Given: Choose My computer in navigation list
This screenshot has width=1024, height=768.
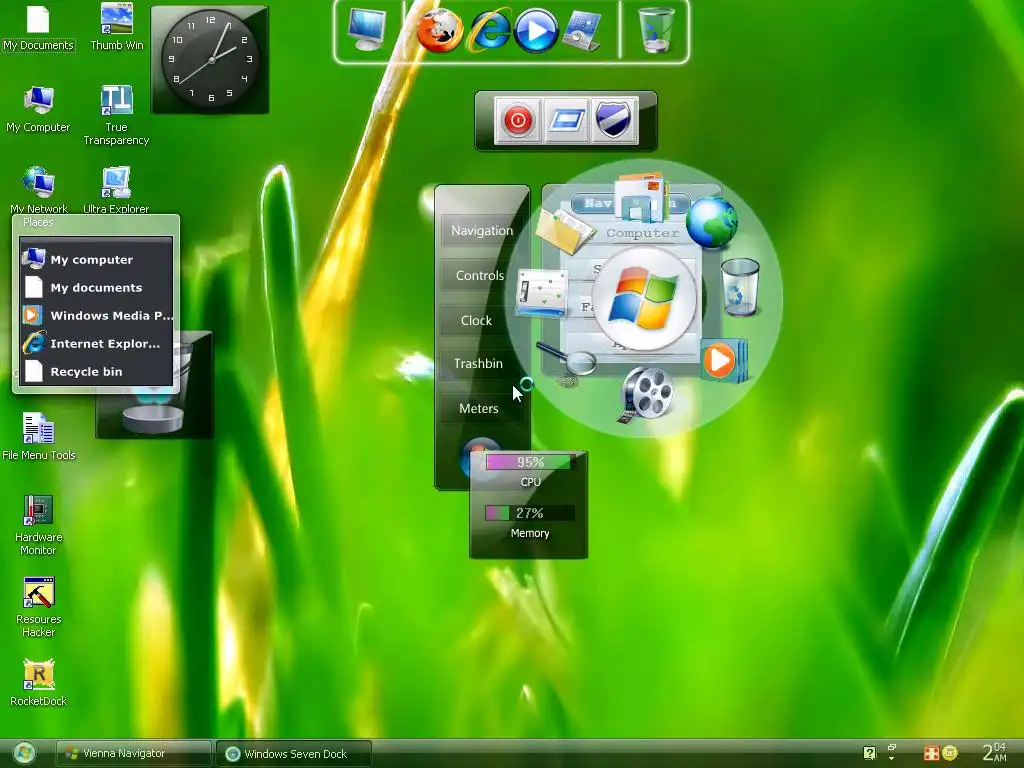Looking at the screenshot, I should 97,259.
